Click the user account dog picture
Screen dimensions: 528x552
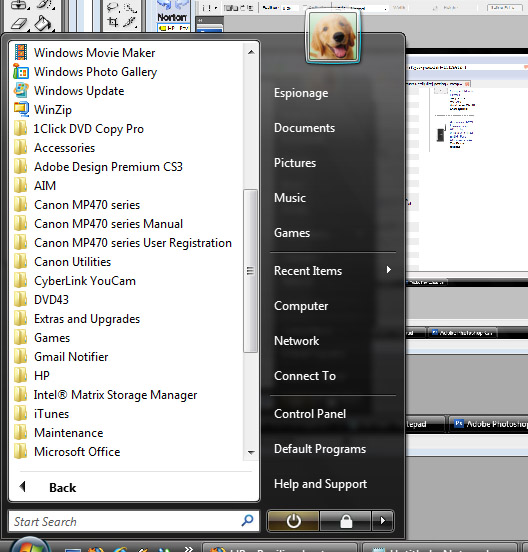[x=333, y=37]
